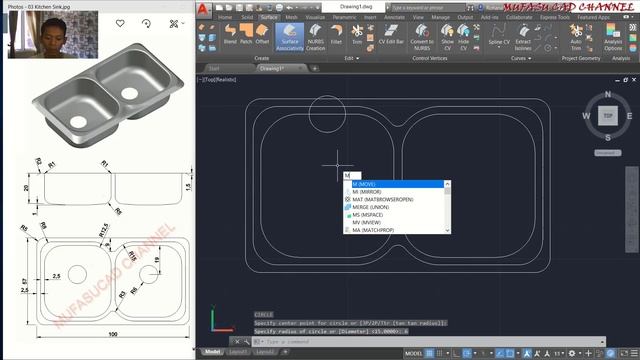The image size is (640, 360).
Task: Click the TOP face of ViewCube
Action: 608,116
